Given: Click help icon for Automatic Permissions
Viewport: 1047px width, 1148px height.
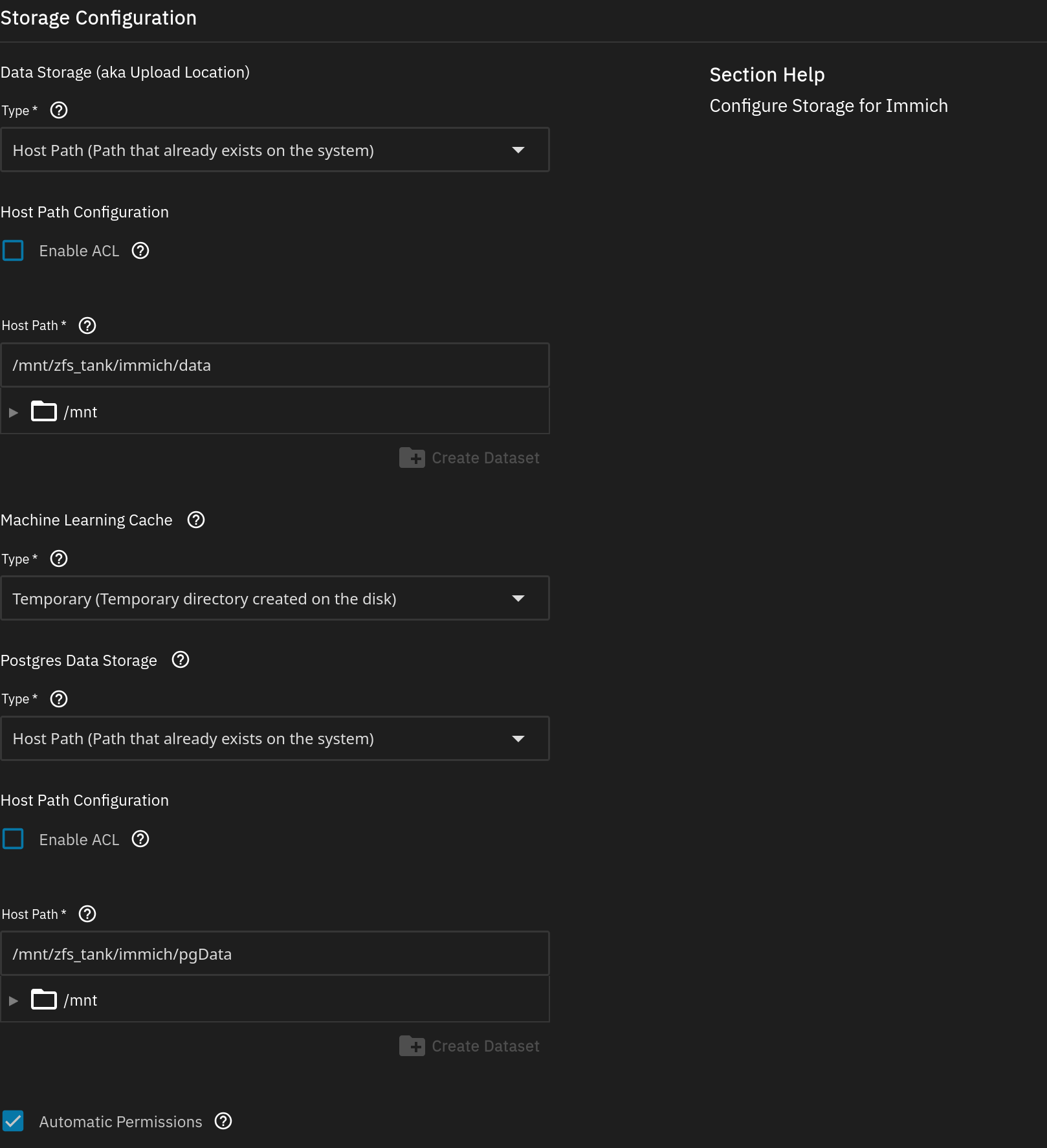Looking at the screenshot, I should click(x=223, y=1121).
